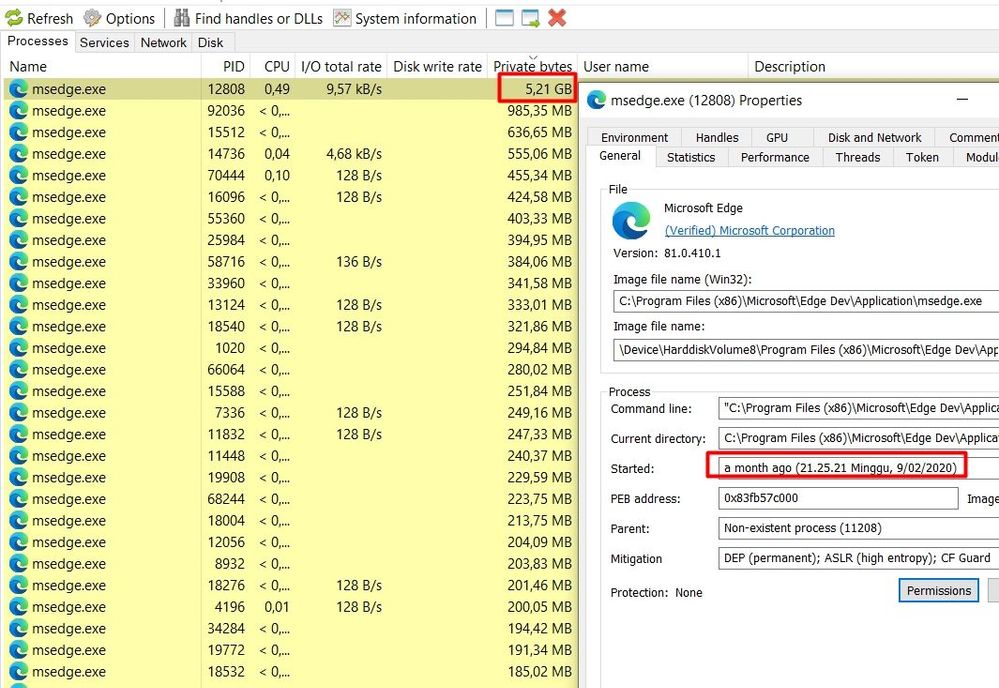Click Edge icon of PID 18532 row
Screen dimensions: 999x688
tap(19, 672)
